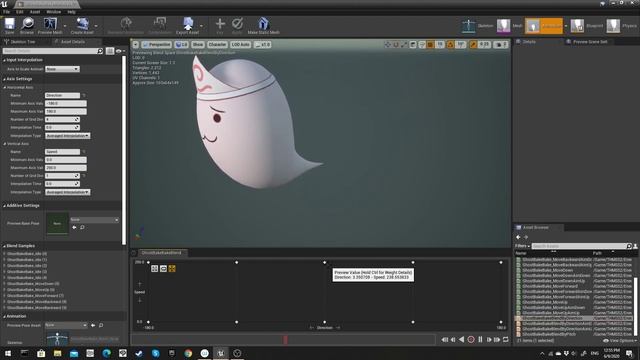This screenshot has width=640, height=360.
Task: Switch to the Skeleton editor mode
Action: tap(477, 26)
